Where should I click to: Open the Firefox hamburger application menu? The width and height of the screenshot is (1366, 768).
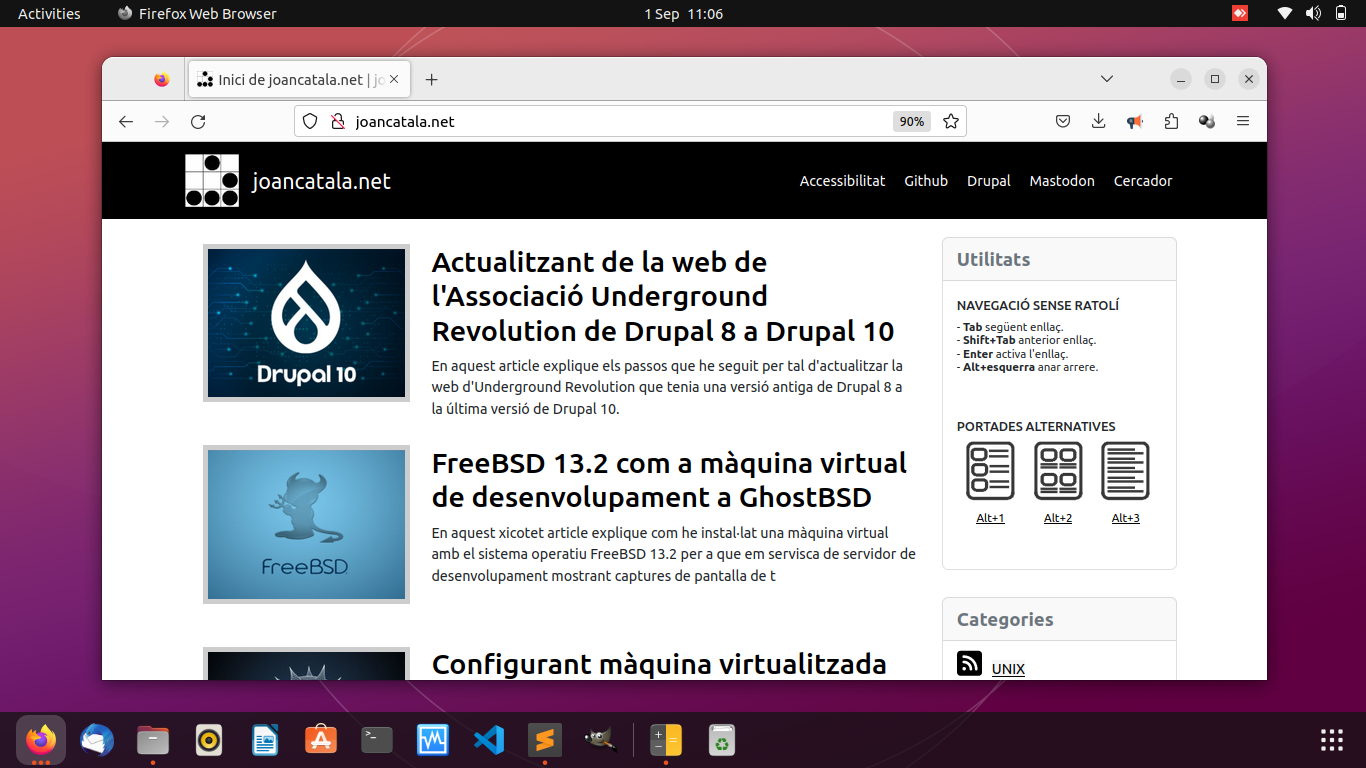[1243, 121]
